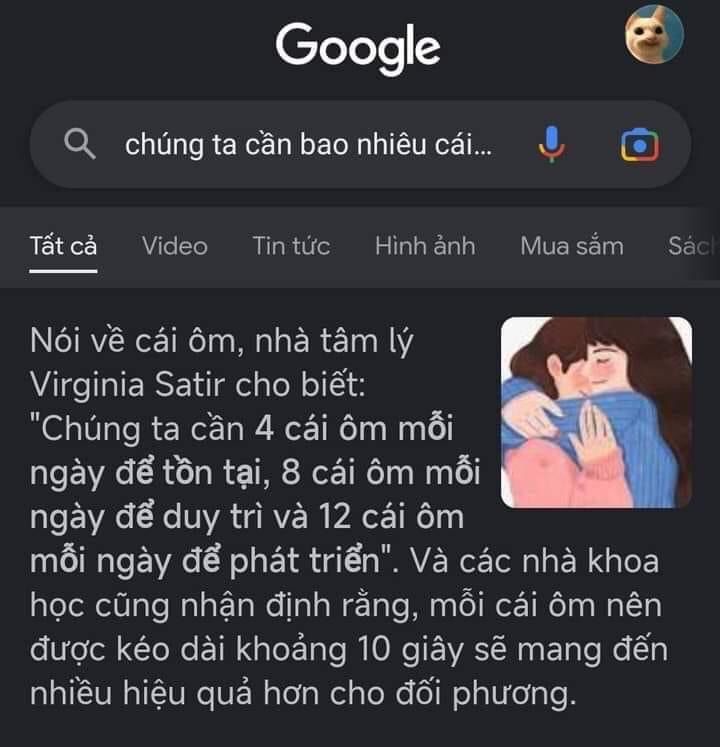Click 'Virginia Satir cho biết' text
Viewport: 720px width, 747px height.
[x=196, y=385]
